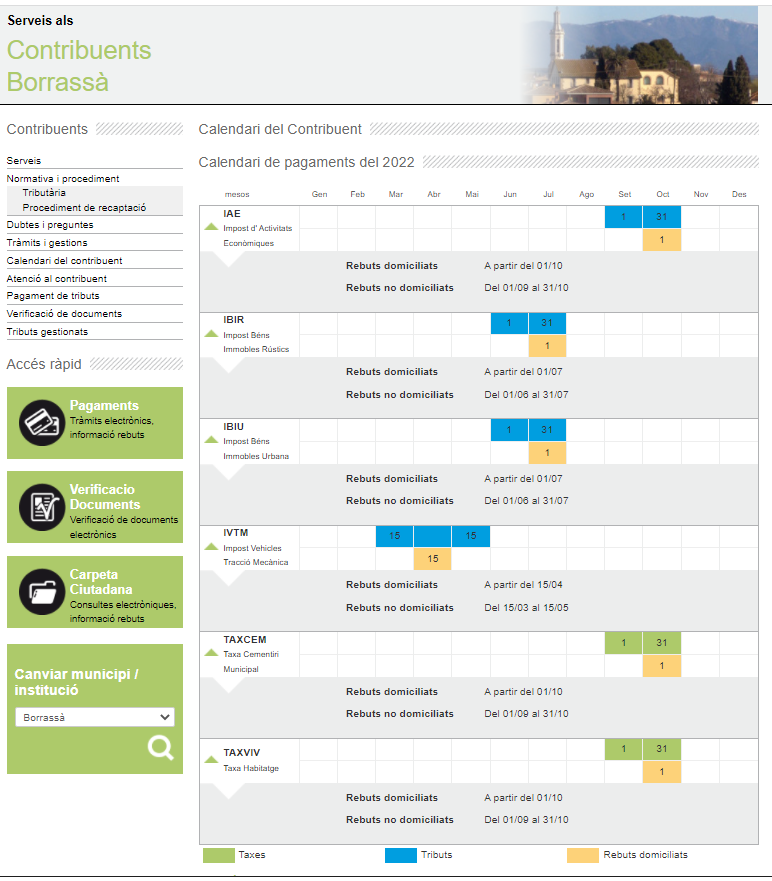The image size is (772, 881).
Task: Collapse the IAE row green triangle
Action: (x=211, y=227)
